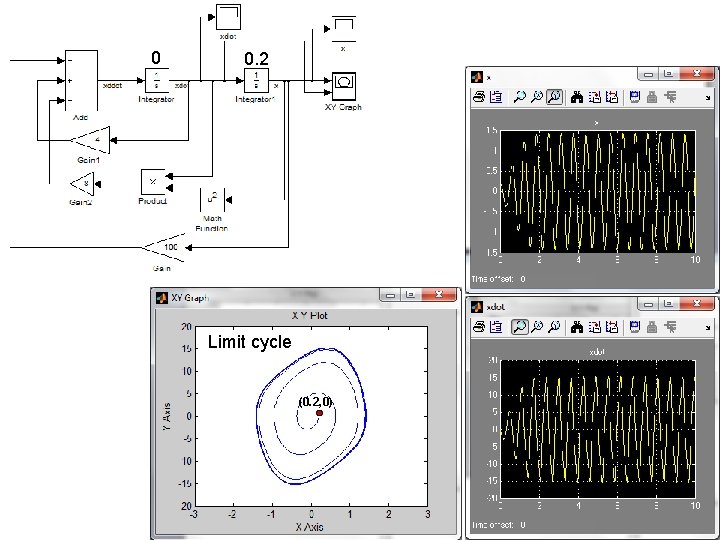Expand toolbar overflow arrow in the xdot scope window
The width and height of the screenshot is (720, 540).
click(708, 327)
